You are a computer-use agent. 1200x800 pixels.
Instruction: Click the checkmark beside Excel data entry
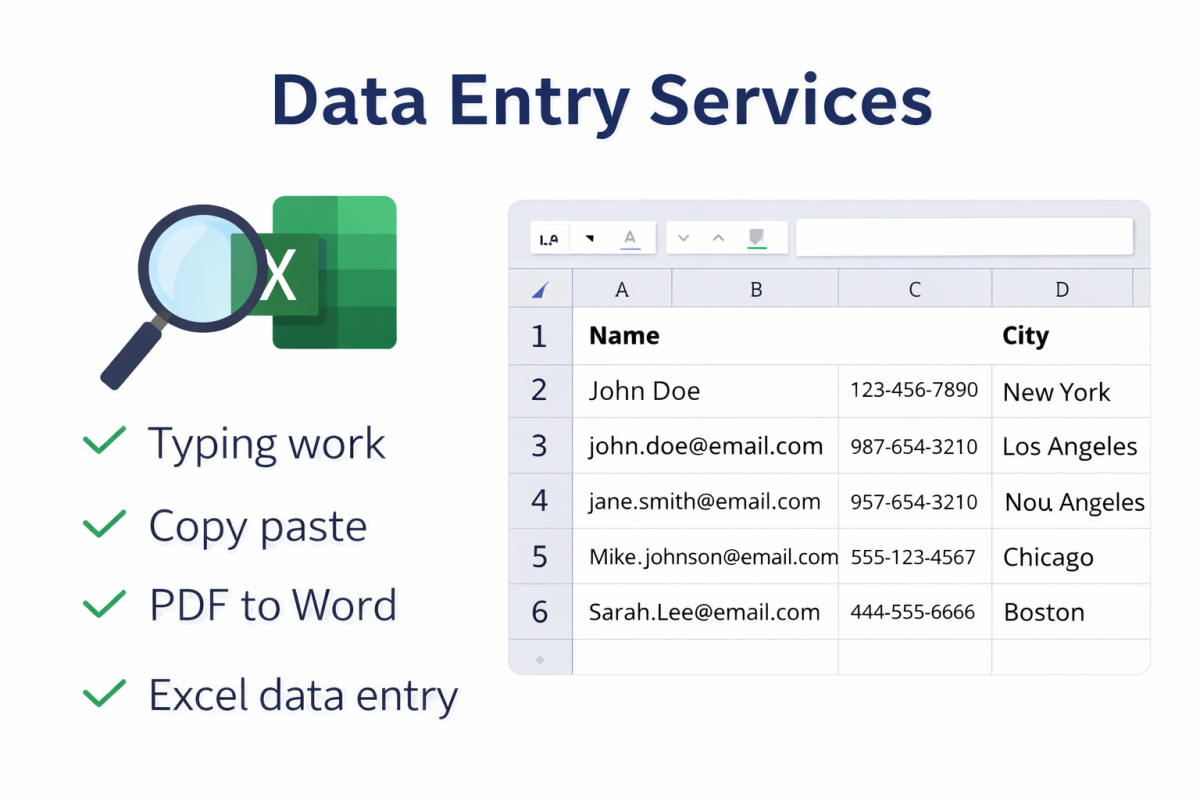coord(104,692)
